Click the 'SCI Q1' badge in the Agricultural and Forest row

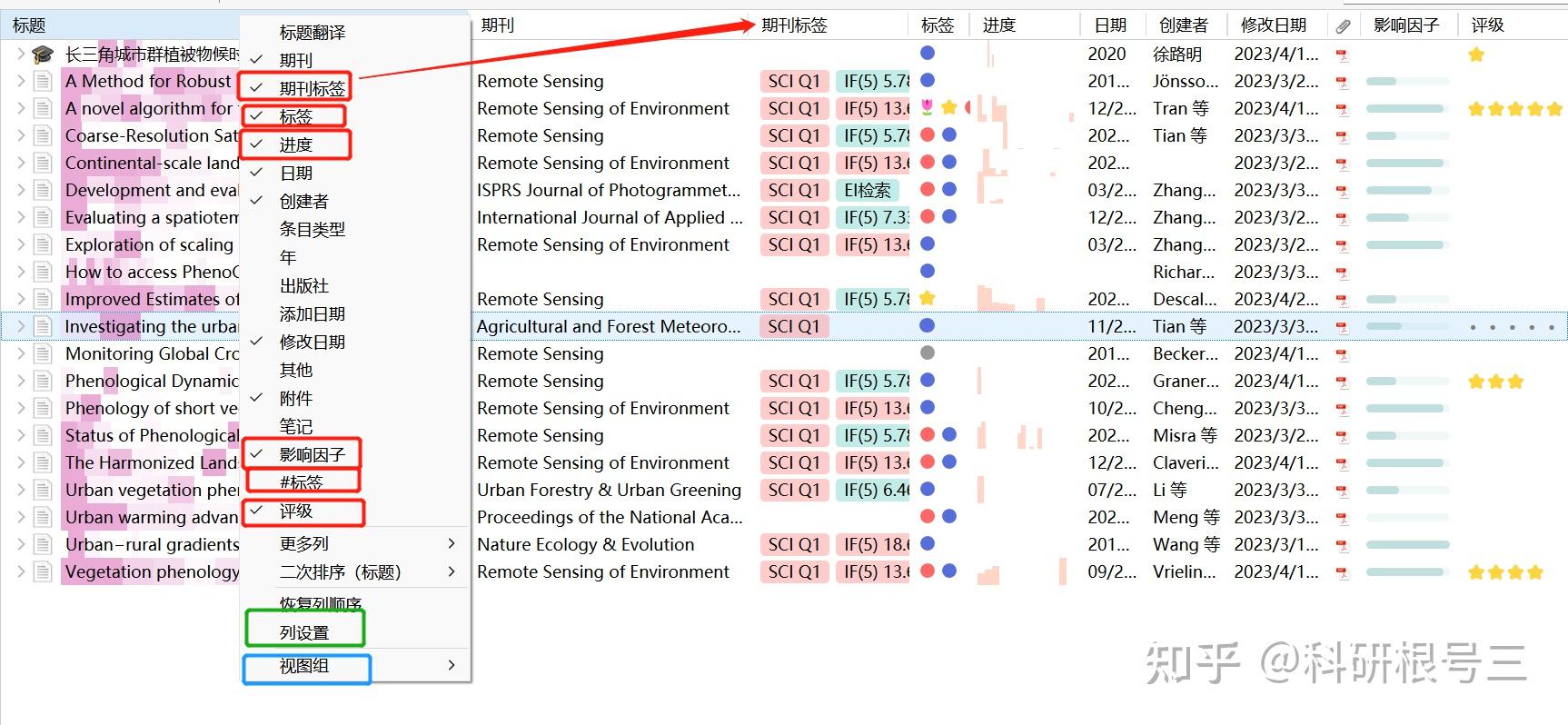(794, 326)
